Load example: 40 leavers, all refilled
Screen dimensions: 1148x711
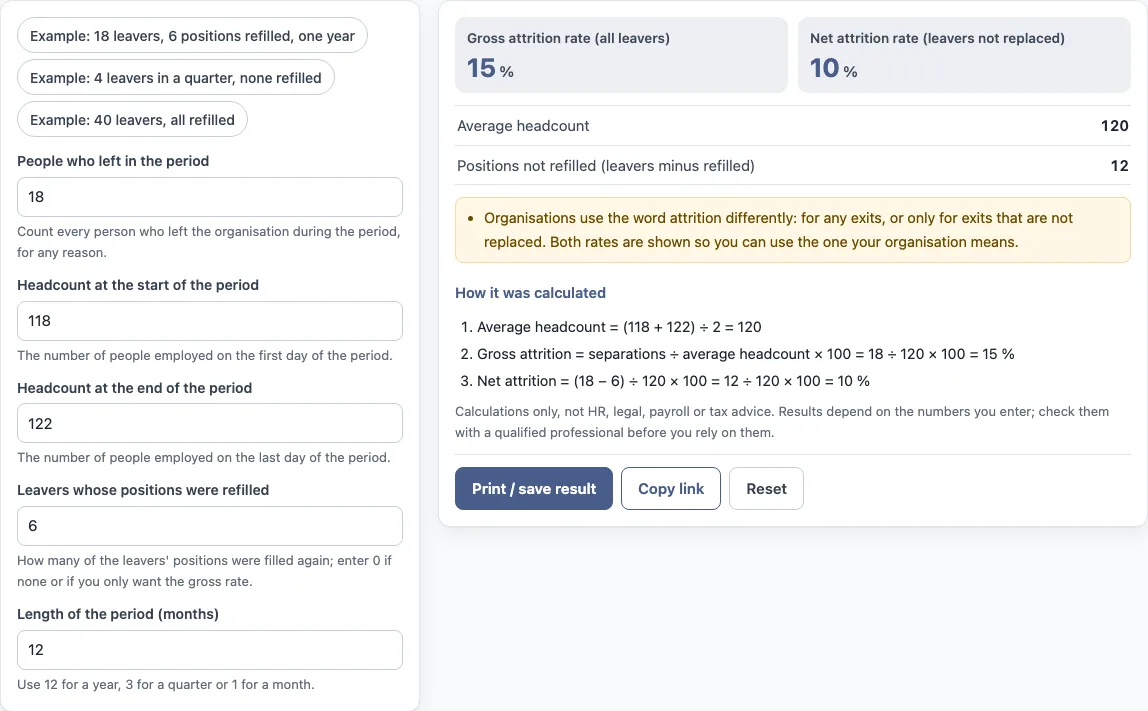[x=133, y=119]
